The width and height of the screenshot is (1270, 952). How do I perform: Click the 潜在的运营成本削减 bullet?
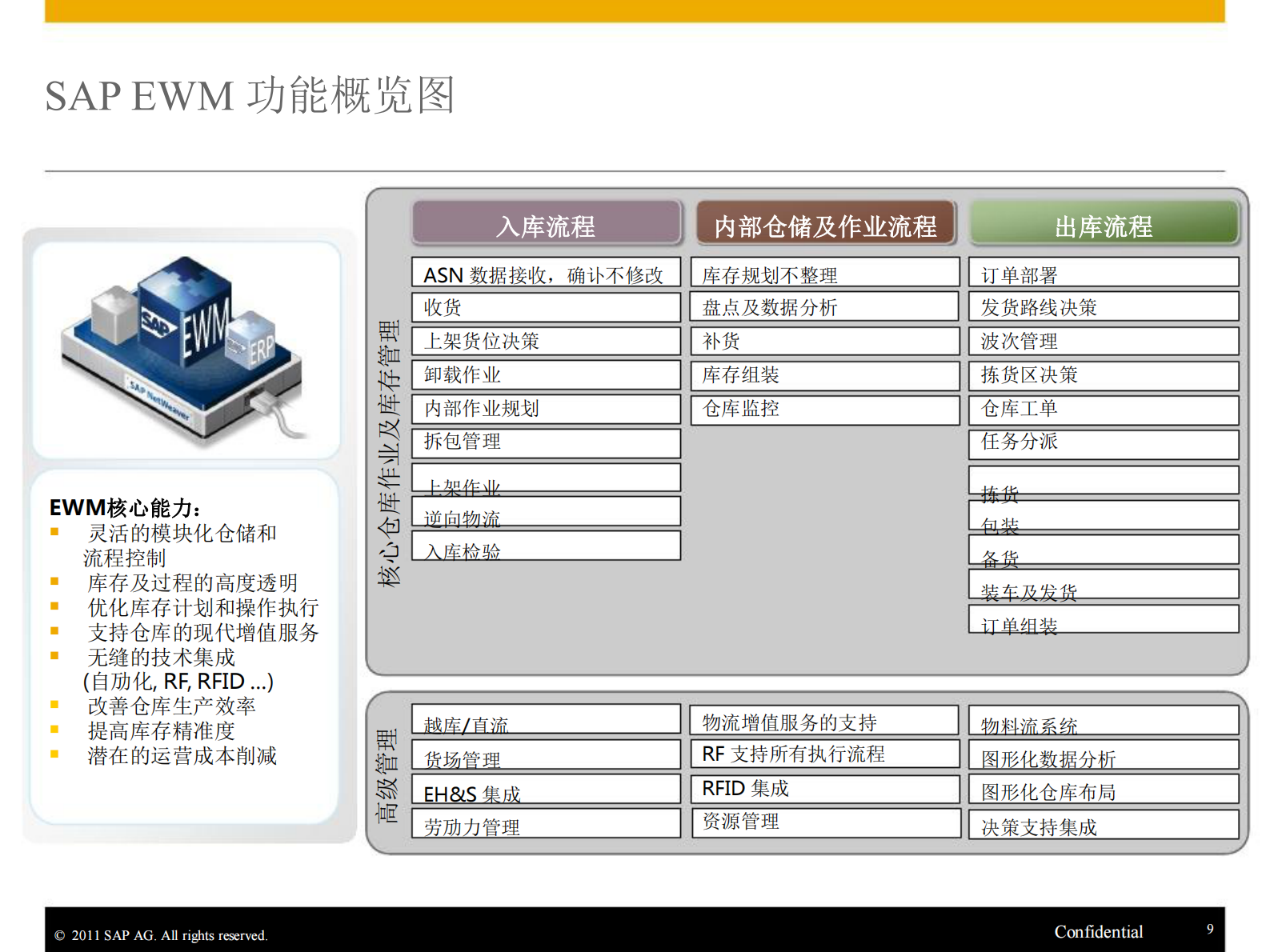(x=182, y=755)
